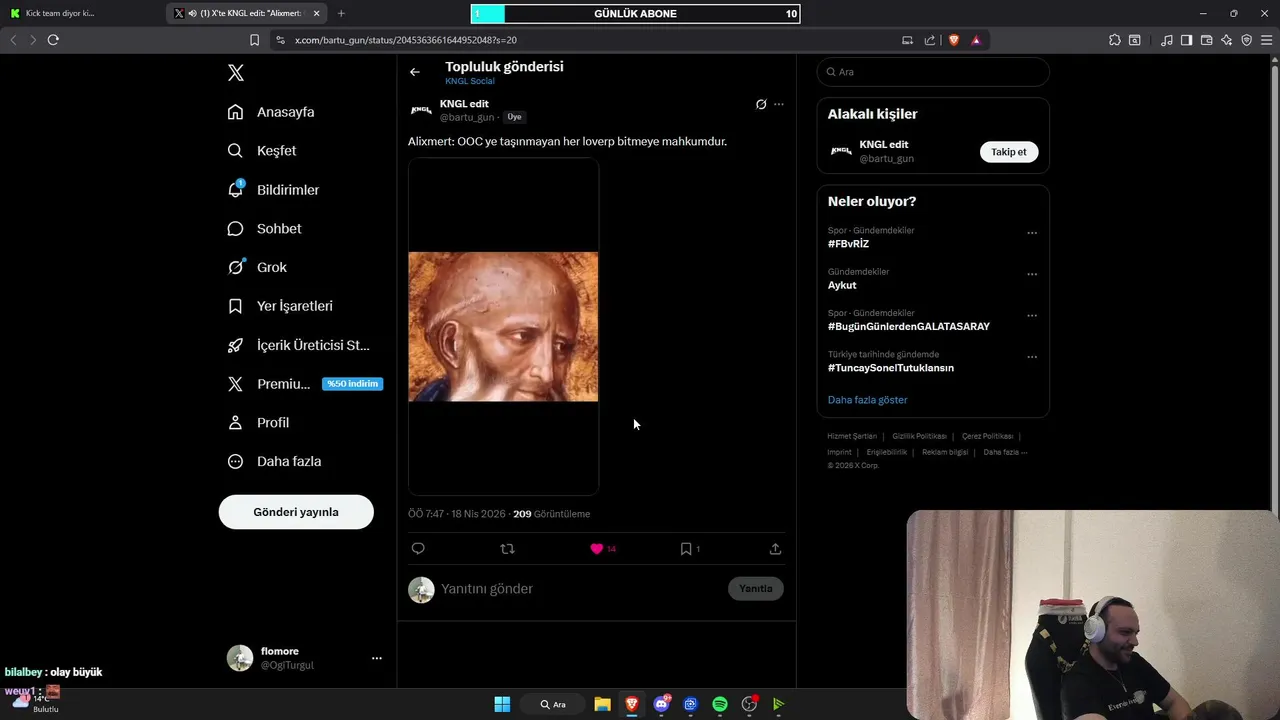Open post more options menu
This screenshot has width=1280, height=720.
click(779, 104)
